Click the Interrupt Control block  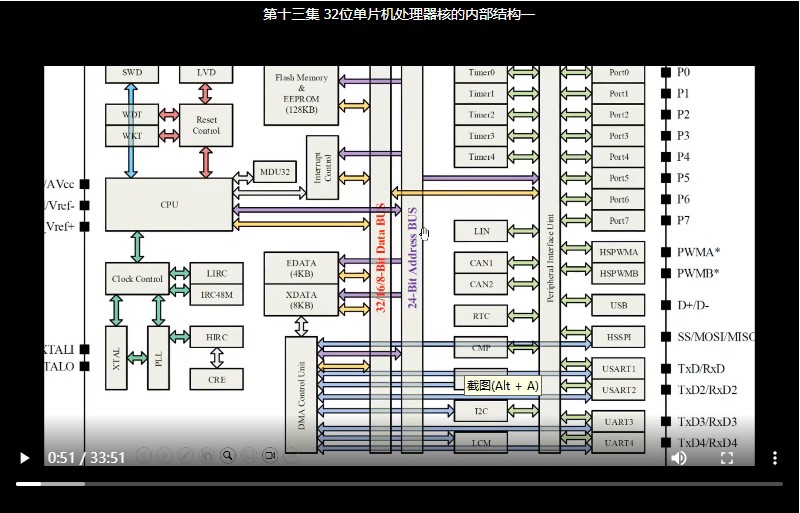322,167
